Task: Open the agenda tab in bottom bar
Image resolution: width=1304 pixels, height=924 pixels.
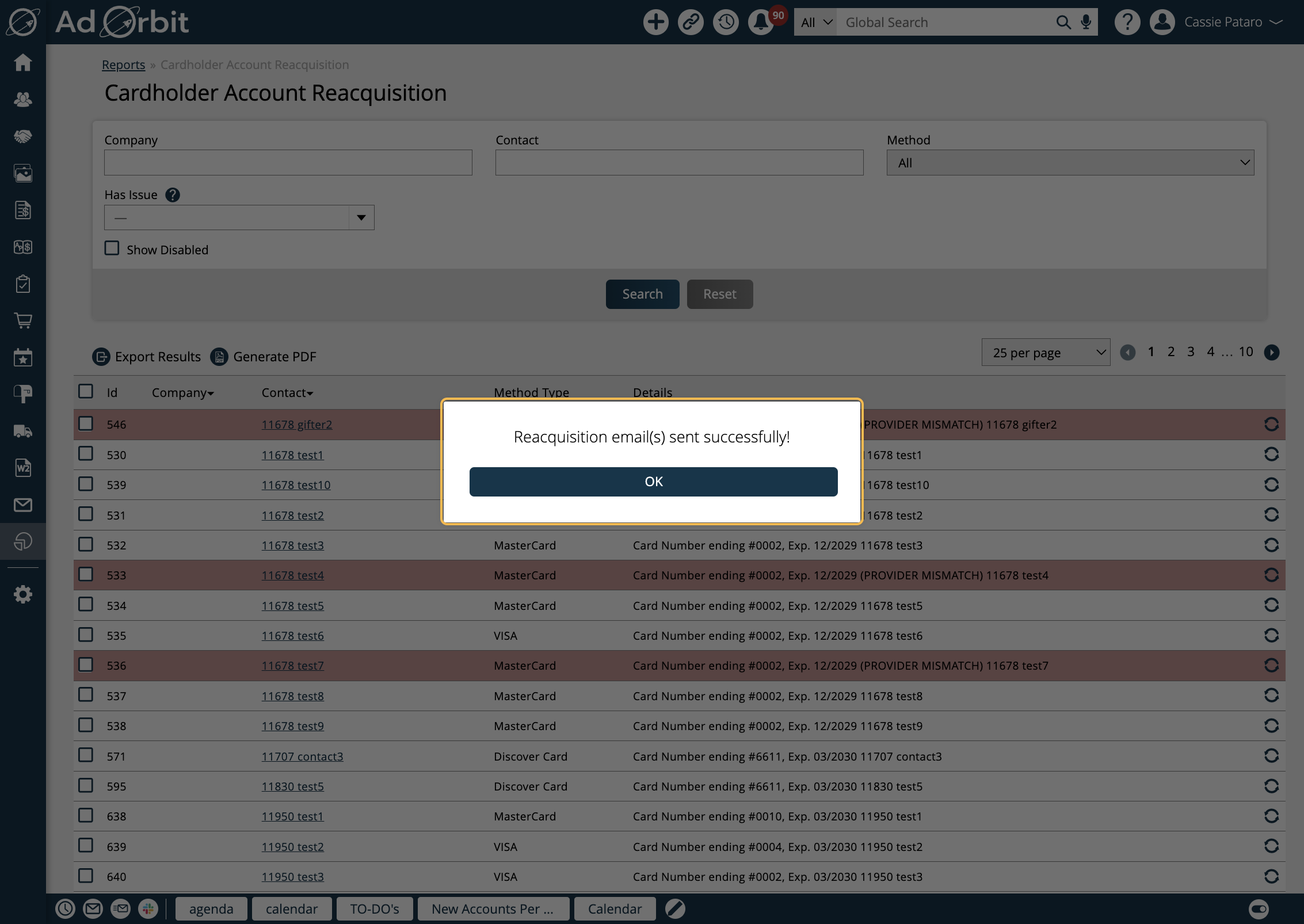Action: [x=211, y=909]
